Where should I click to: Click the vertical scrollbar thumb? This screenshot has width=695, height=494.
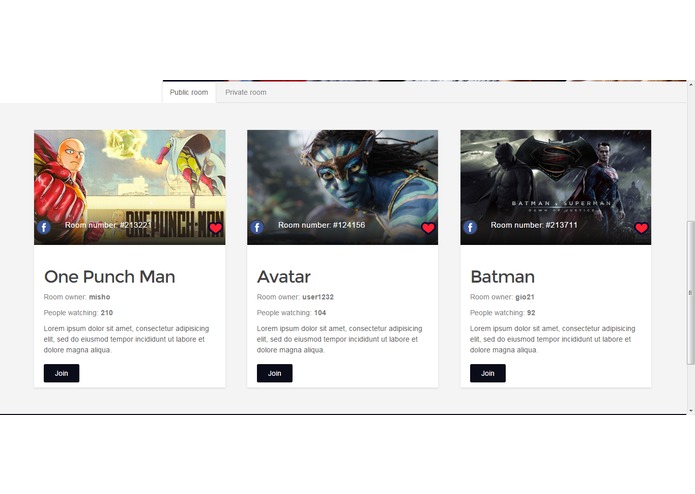pos(691,293)
